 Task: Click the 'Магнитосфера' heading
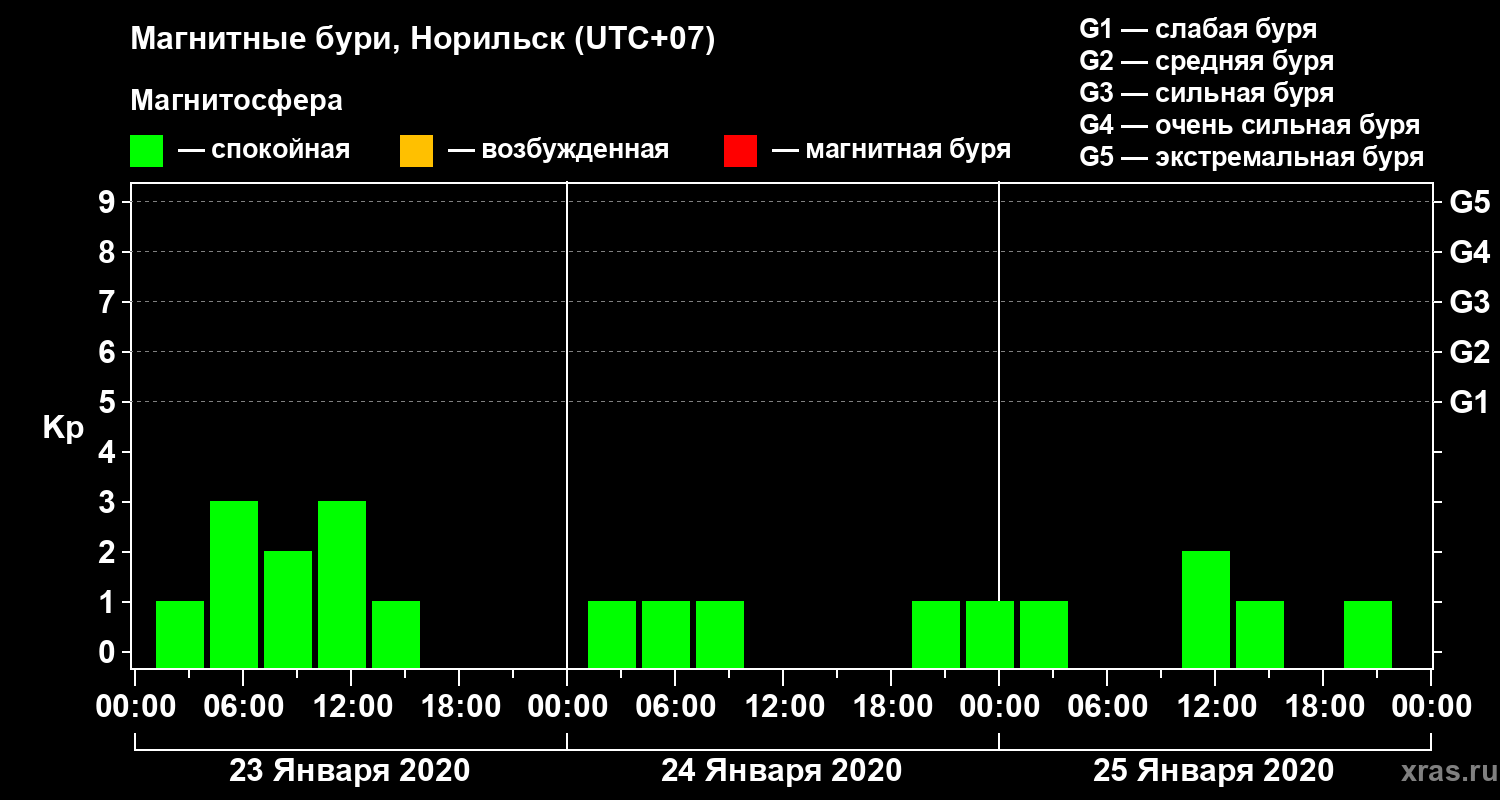(x=237, y=101)
